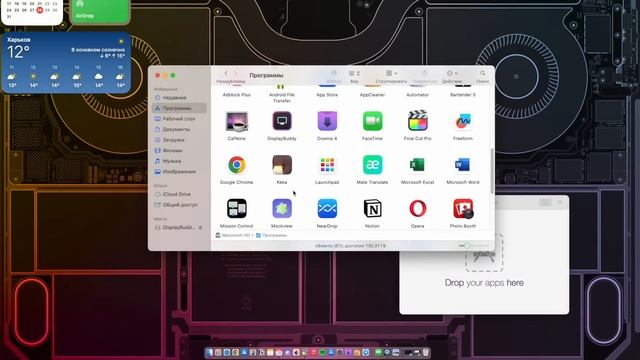Select the Google Chrome icon

[x=237, y=165]
